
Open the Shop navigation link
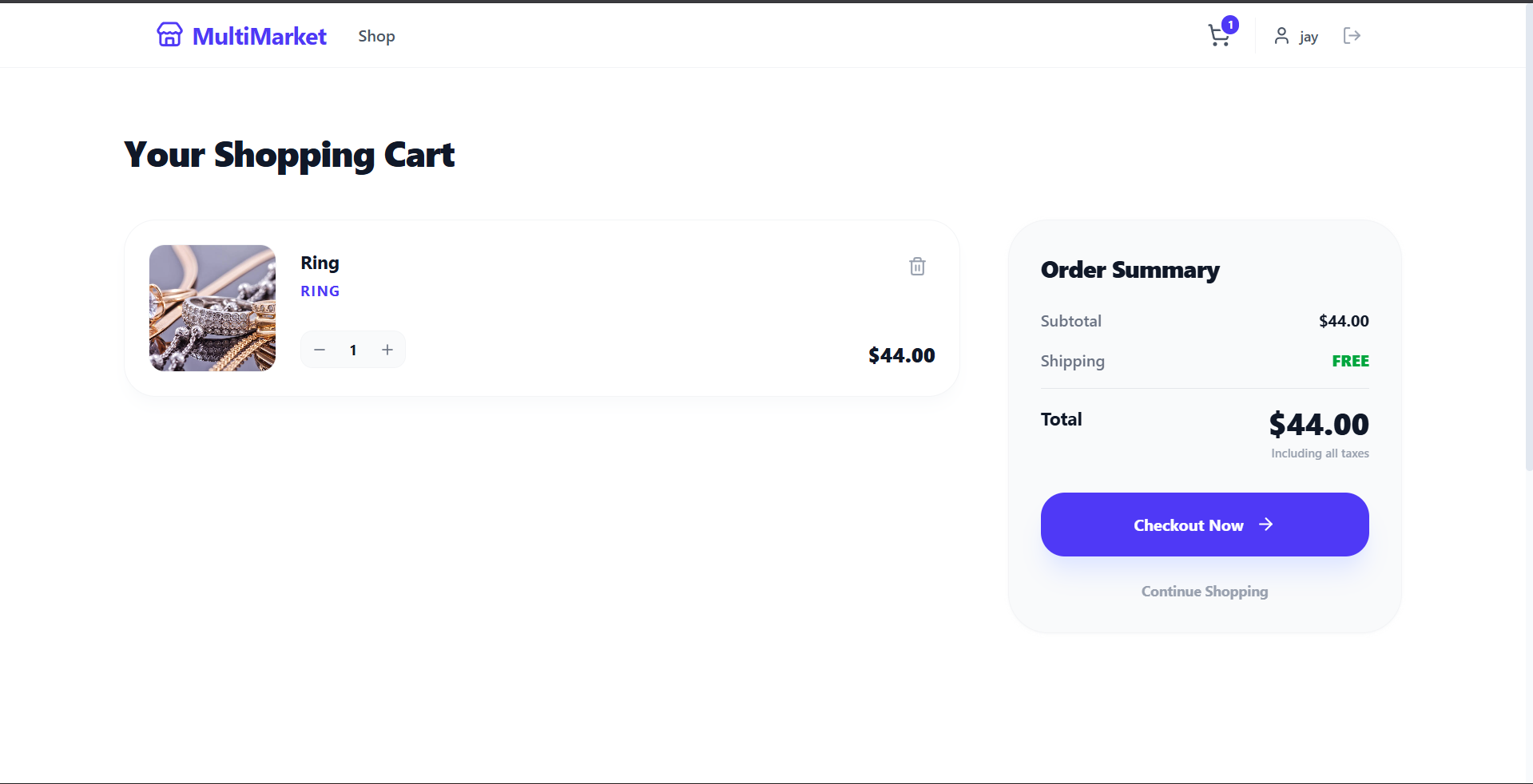coord(376,36)
